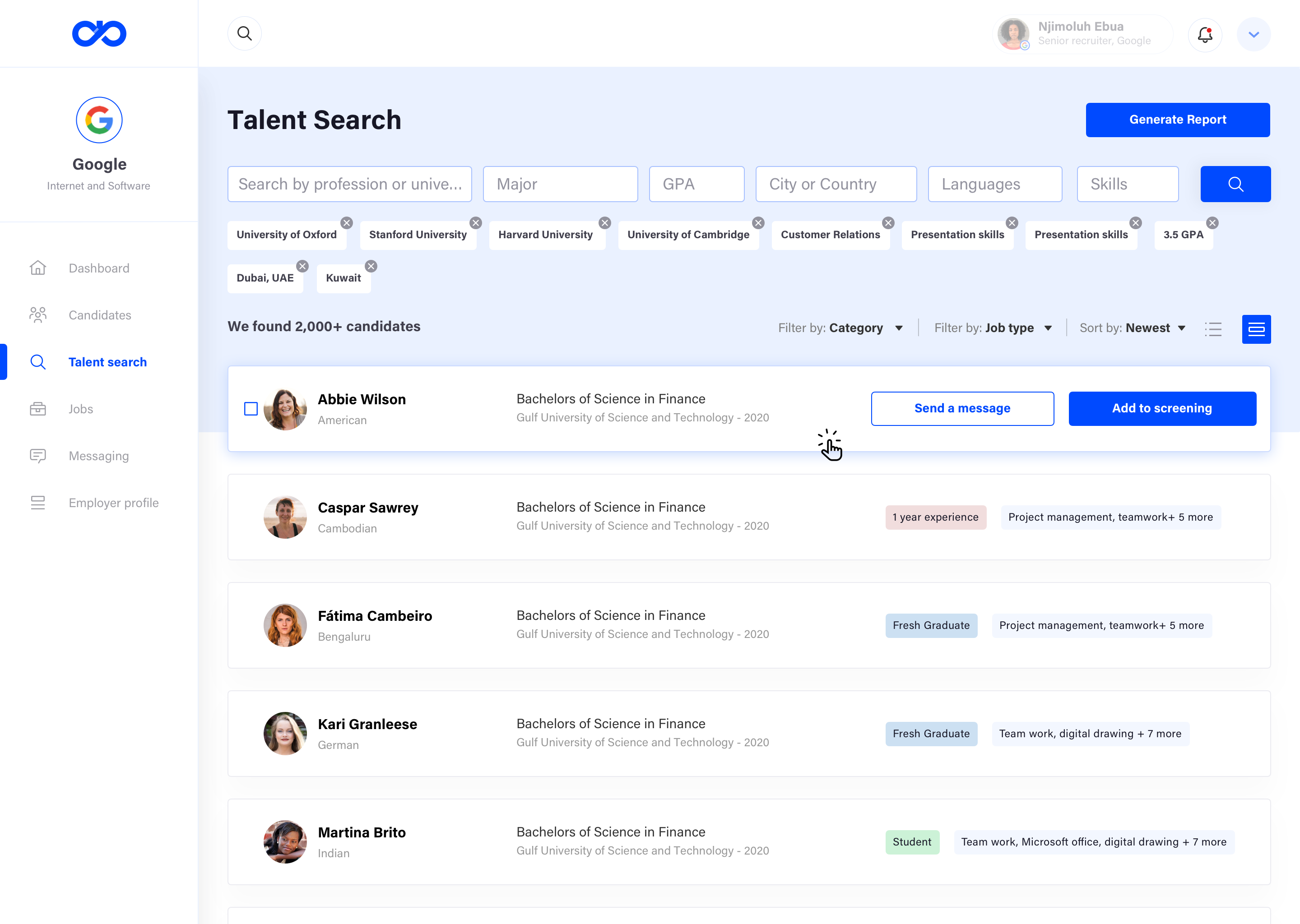Open Messaging from the sidebar

coord(98,456)
